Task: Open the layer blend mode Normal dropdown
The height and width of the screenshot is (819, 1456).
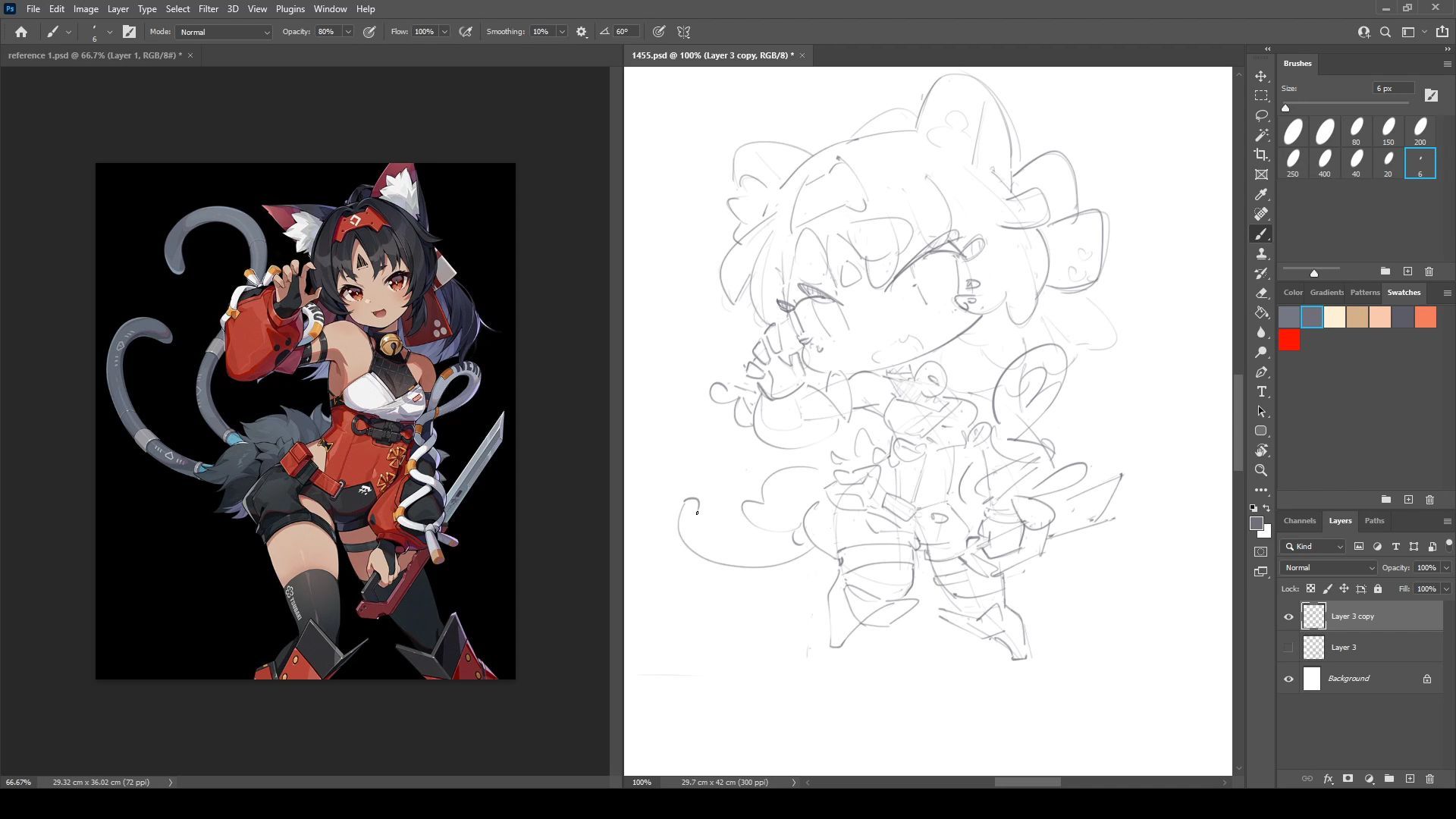Action: click(x=1329, y=568)
